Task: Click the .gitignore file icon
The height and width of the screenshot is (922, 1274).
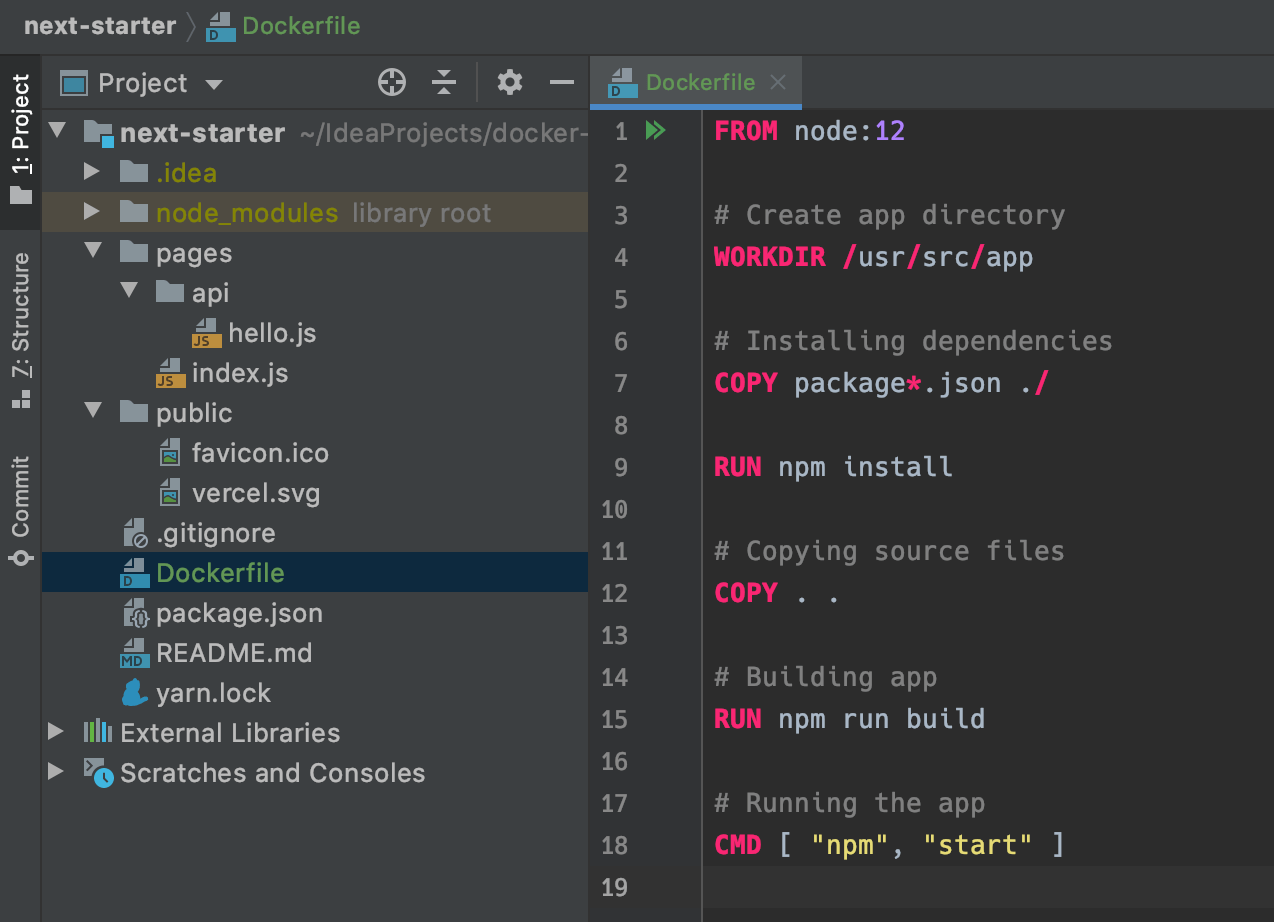Action: 134,533
